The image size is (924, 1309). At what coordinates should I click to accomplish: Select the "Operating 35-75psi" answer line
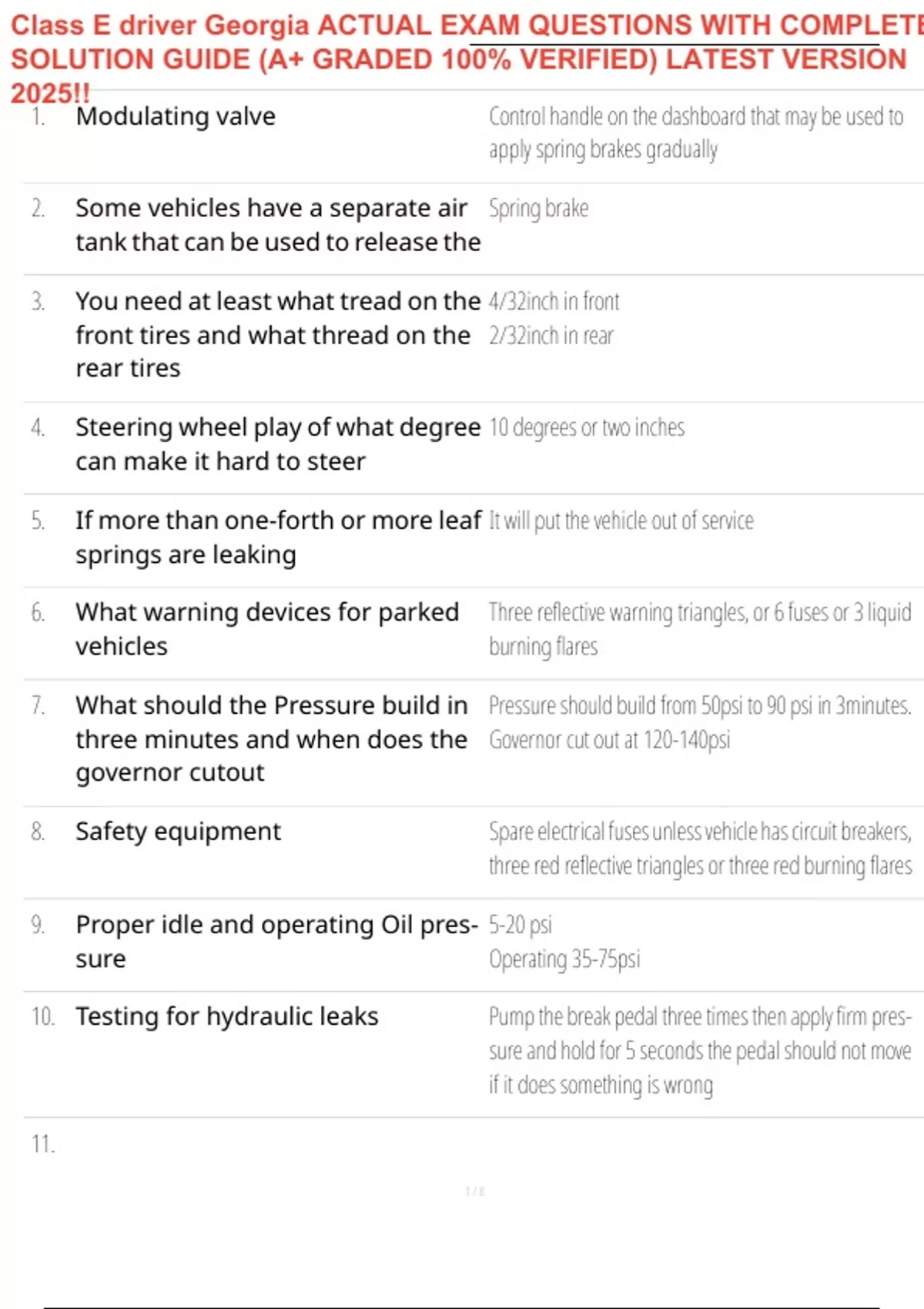click(x=564, y=959)
